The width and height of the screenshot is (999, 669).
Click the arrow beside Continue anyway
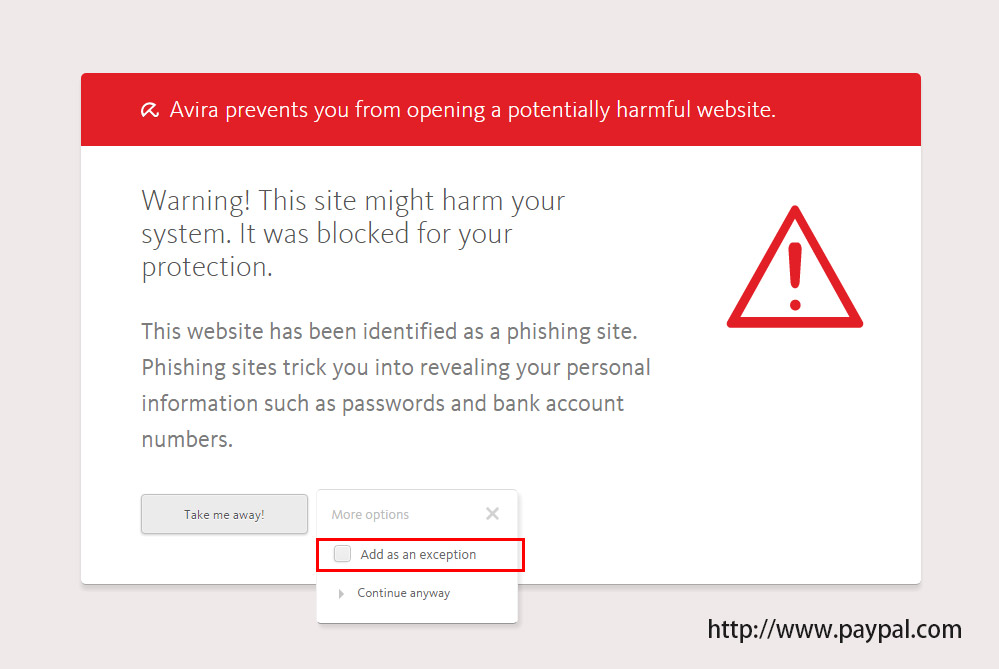341,594
